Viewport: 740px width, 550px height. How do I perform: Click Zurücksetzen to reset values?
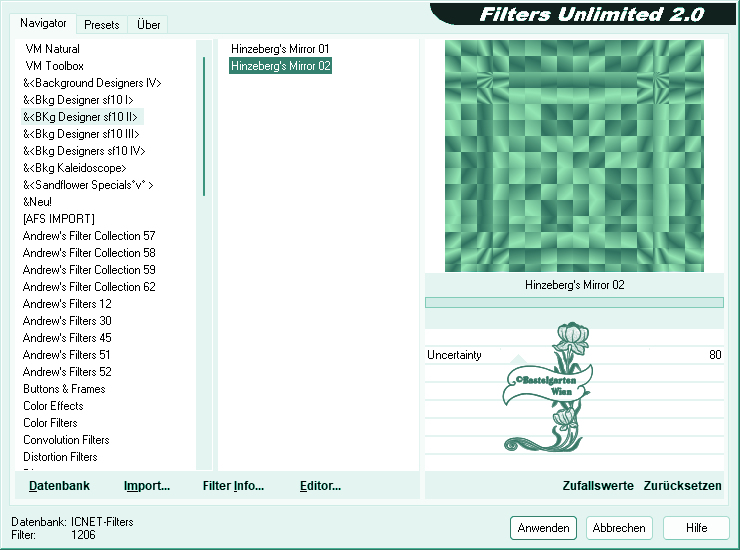[x=682, y=486]
